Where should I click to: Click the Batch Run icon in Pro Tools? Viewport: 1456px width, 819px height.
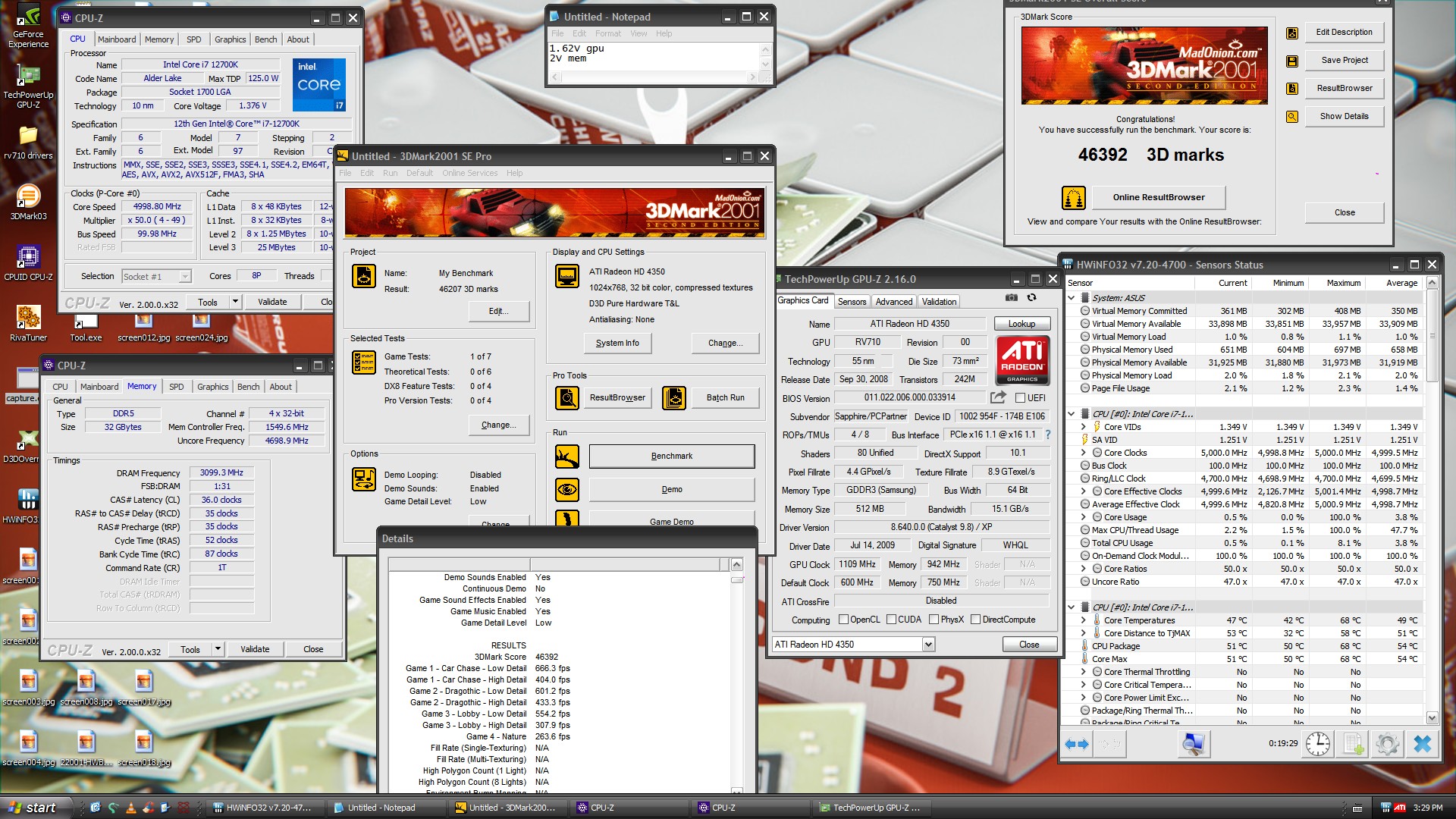pos(674,397)
